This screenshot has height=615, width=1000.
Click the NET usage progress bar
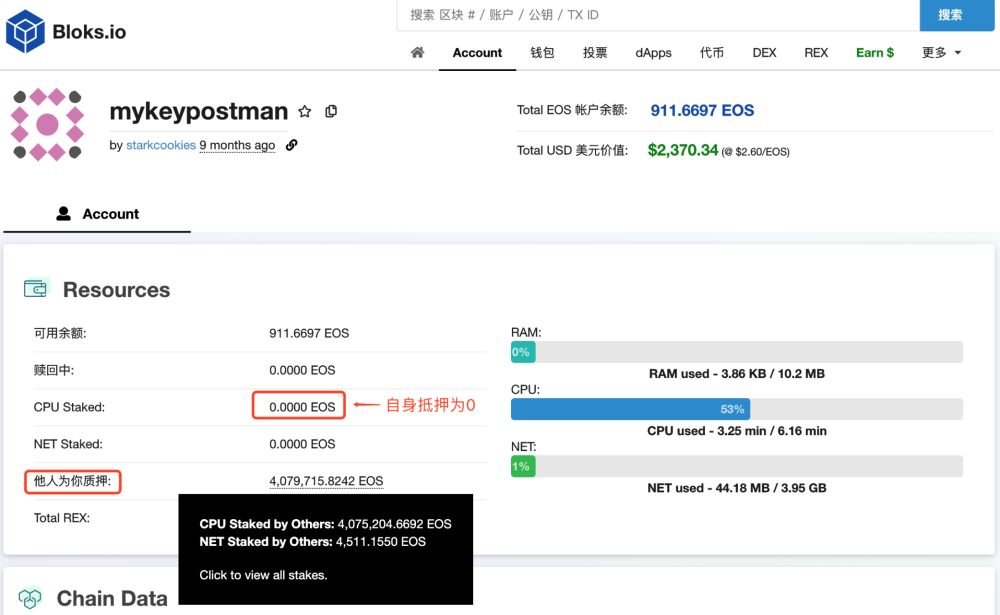point(737,466)
